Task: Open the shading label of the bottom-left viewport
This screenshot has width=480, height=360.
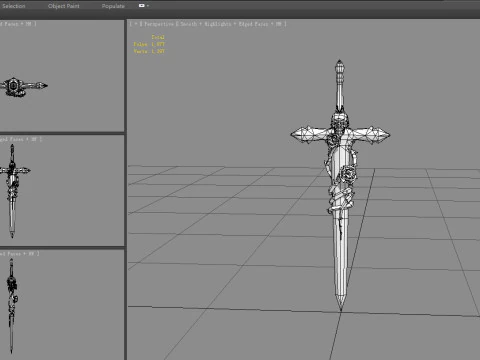Action: (x=19, y=254)
